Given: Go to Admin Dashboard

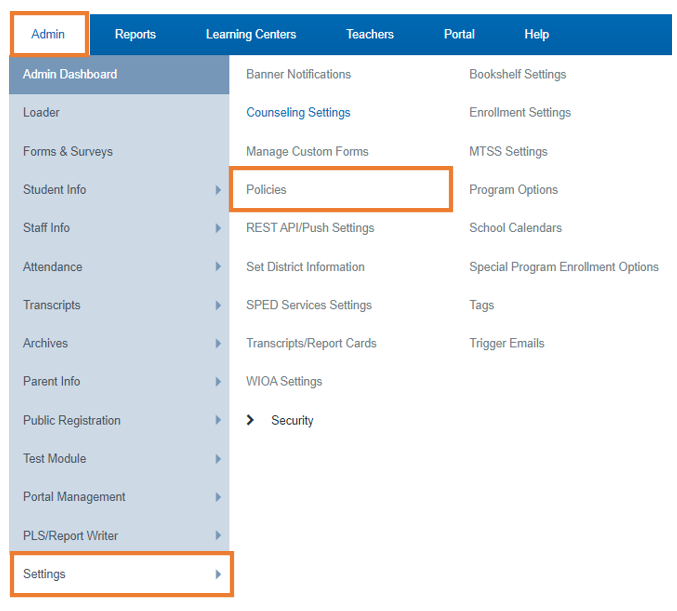Looking at the screenshot, I should [119, 74].
